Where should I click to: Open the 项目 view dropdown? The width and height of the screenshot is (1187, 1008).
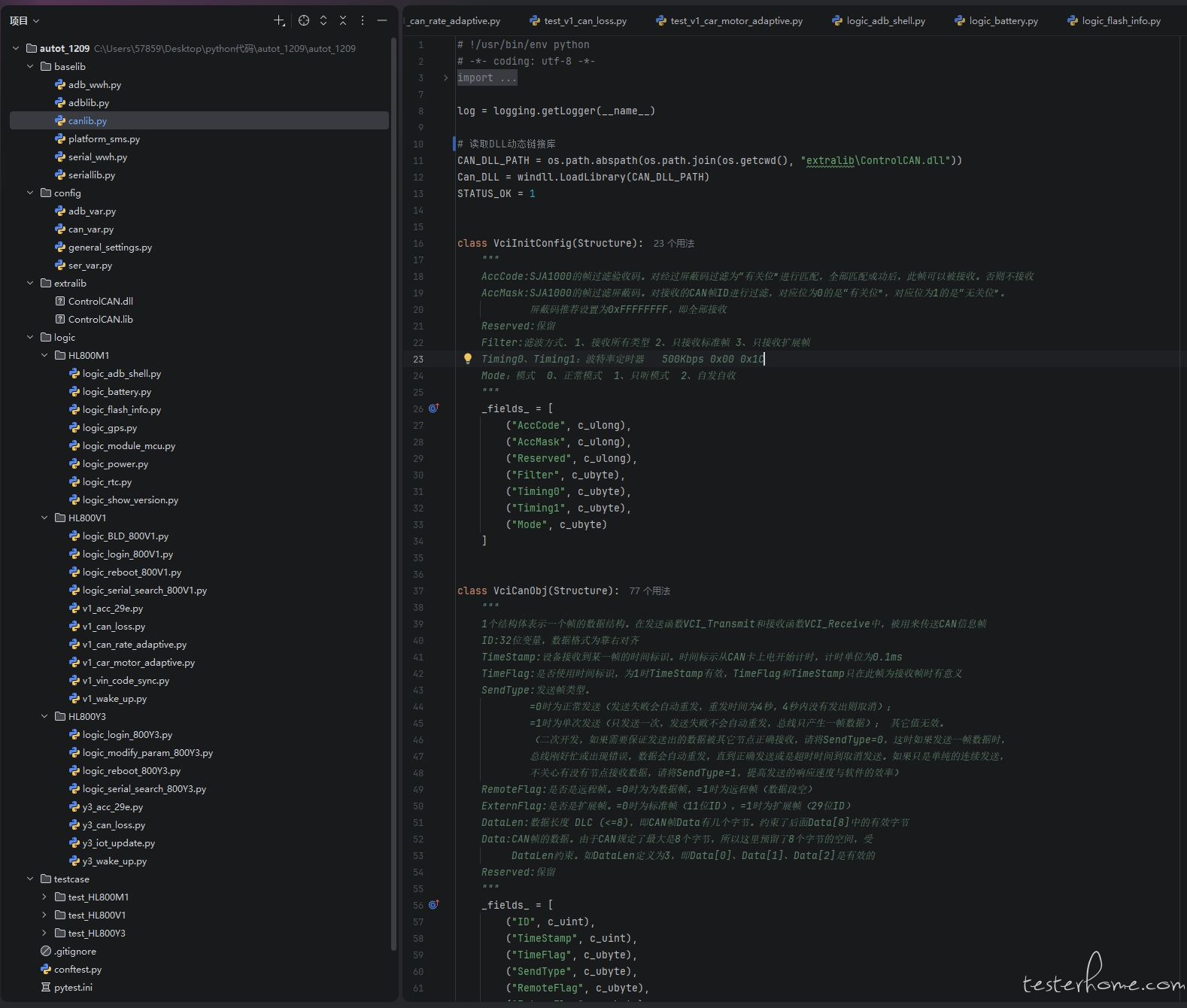click(x=24, y=20)
